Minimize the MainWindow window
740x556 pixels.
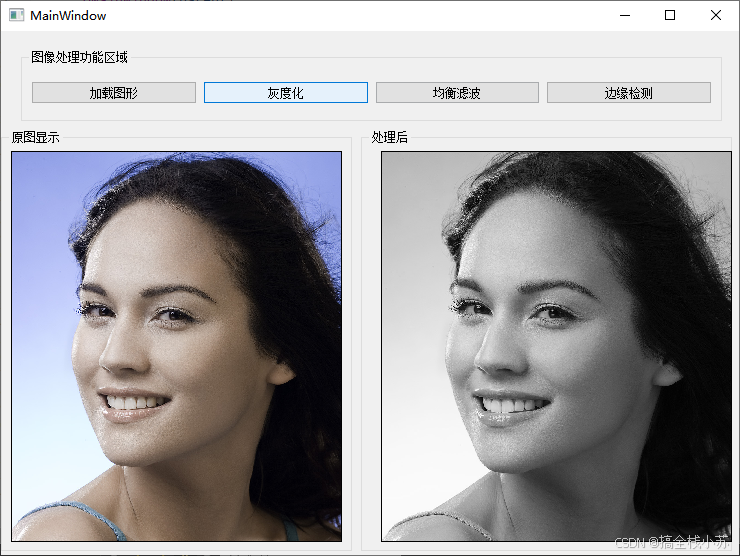[x=625, y=16]
